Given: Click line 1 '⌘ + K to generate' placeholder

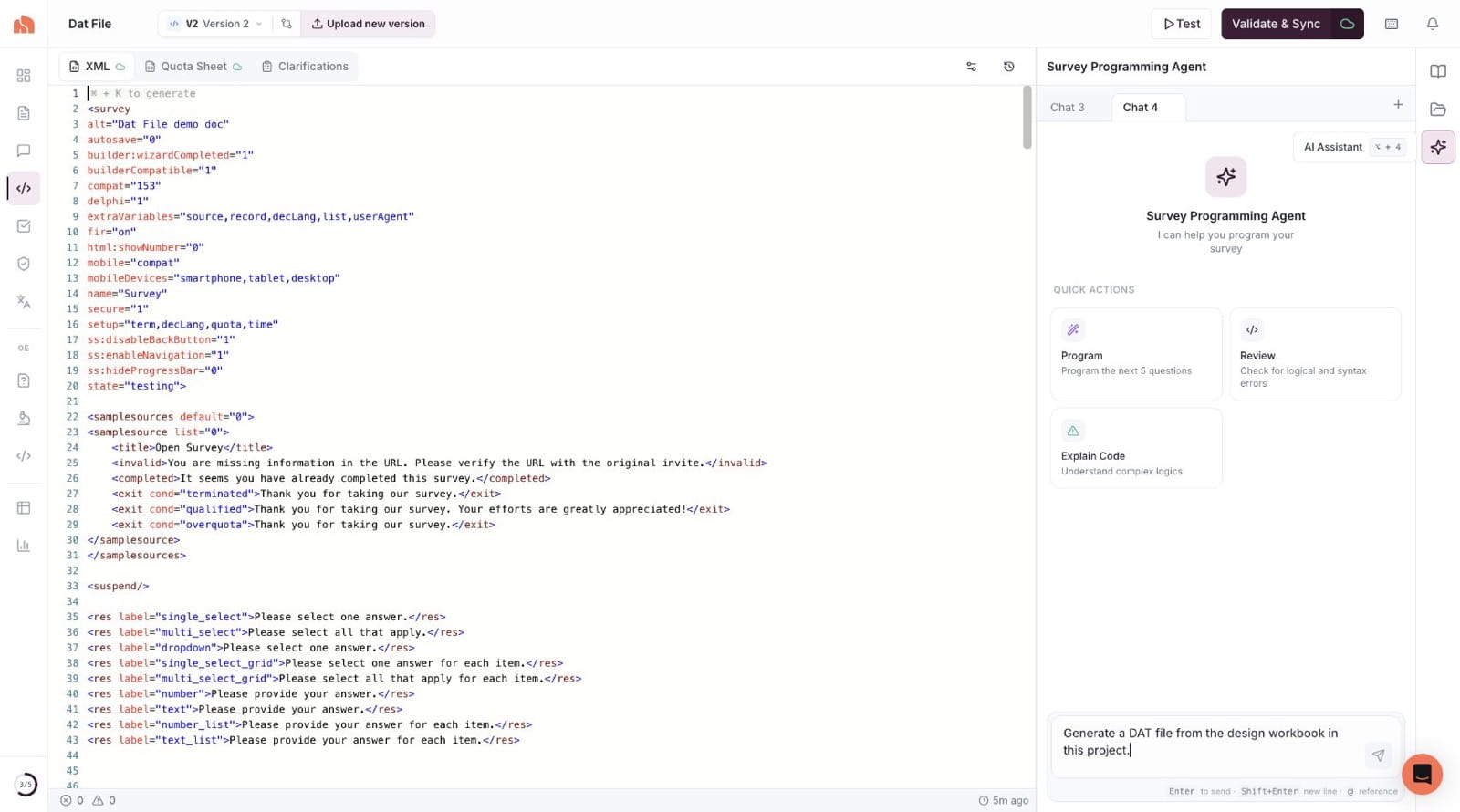Looking at the screenshot, I should [143, 93].
